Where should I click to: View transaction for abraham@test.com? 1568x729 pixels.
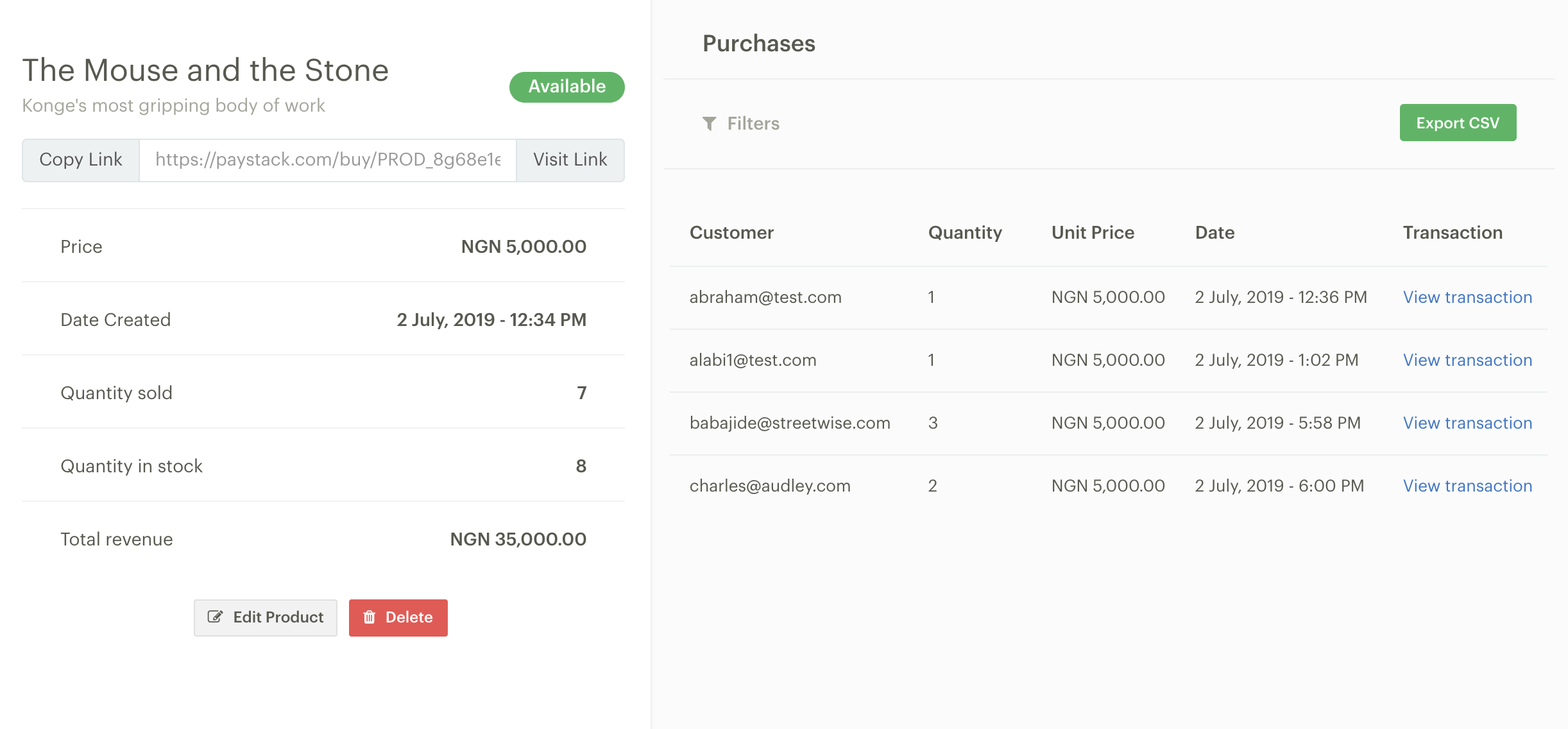point(1467,297)
